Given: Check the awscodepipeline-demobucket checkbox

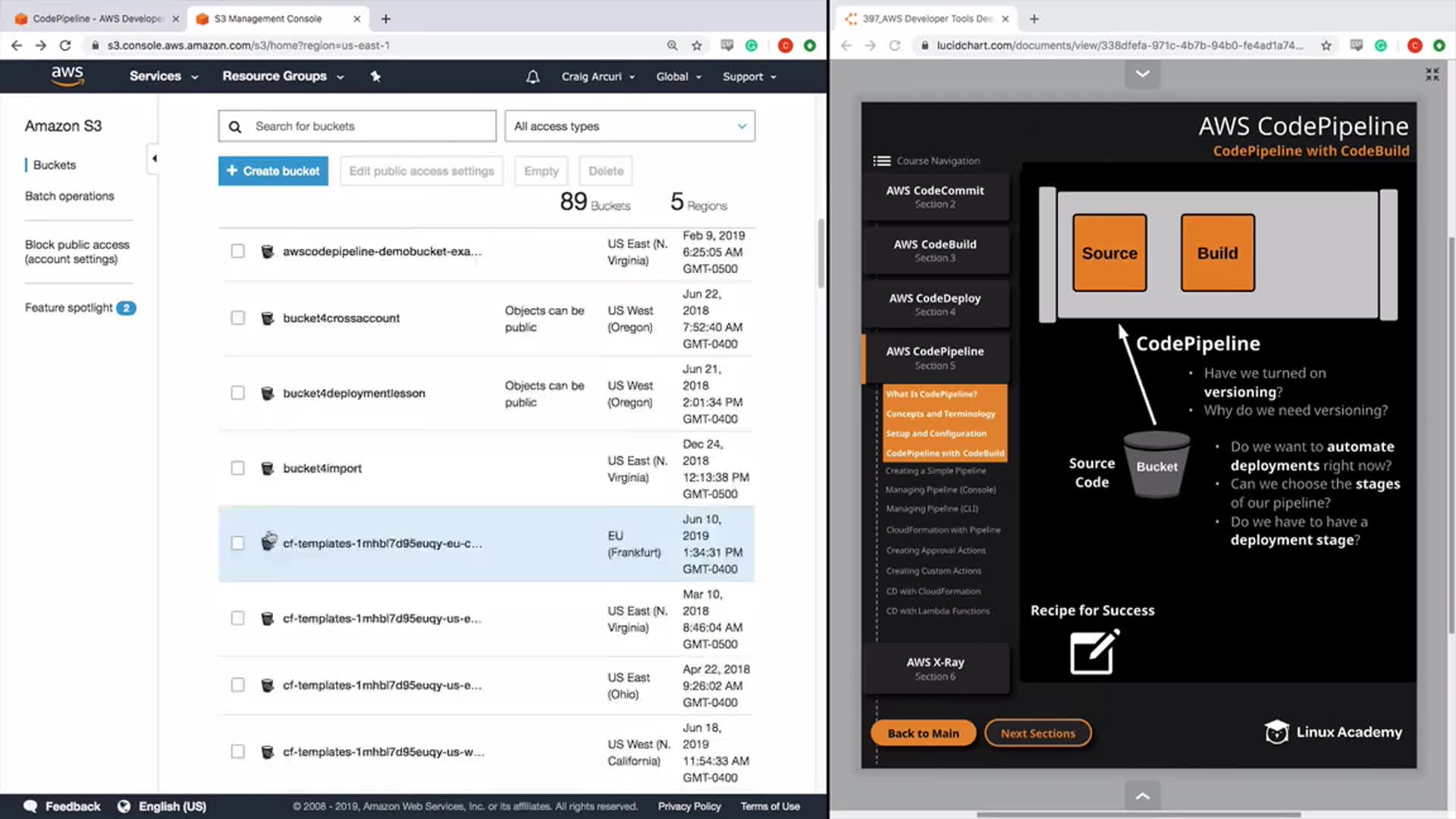Looking at the screenshot, I should coord(237,251).
